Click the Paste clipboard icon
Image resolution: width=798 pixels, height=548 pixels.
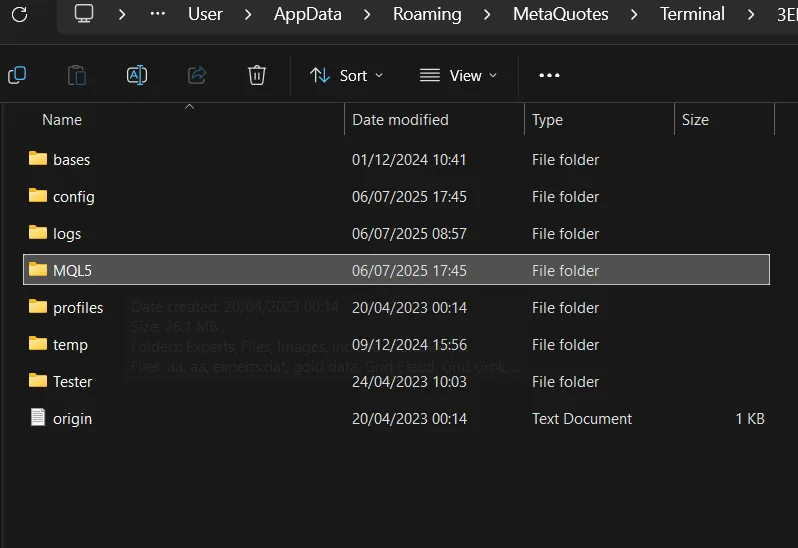tap(77, 75)
